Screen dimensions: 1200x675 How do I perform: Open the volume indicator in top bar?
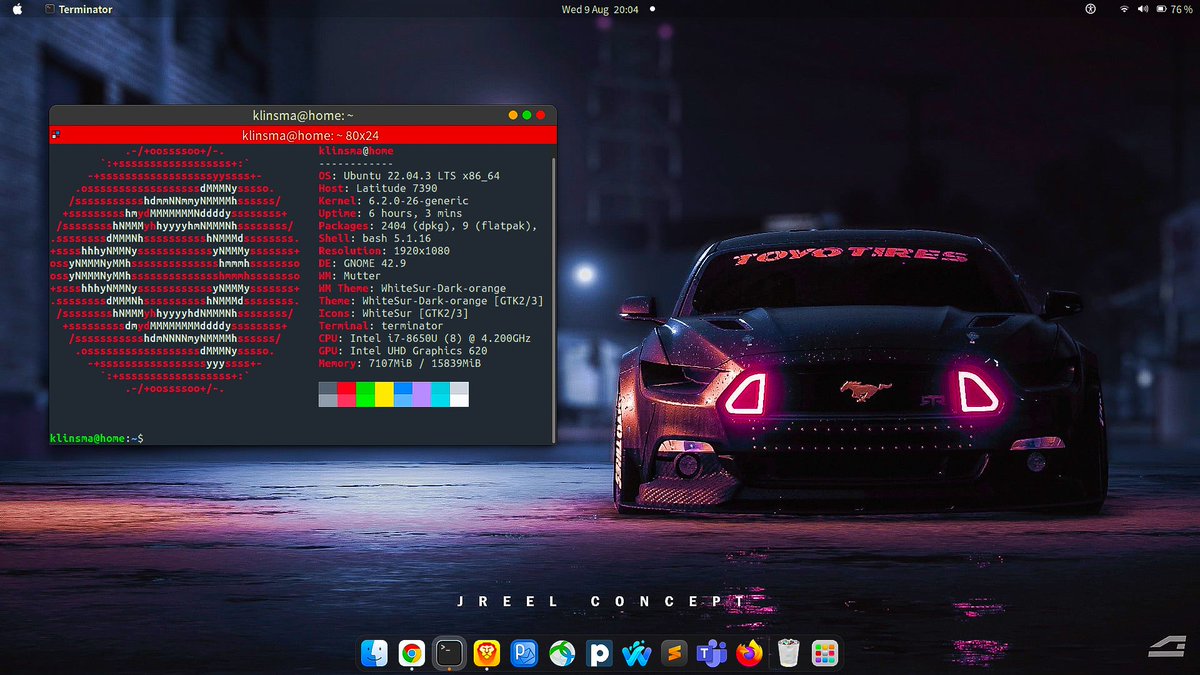[x=1142, y=9]
